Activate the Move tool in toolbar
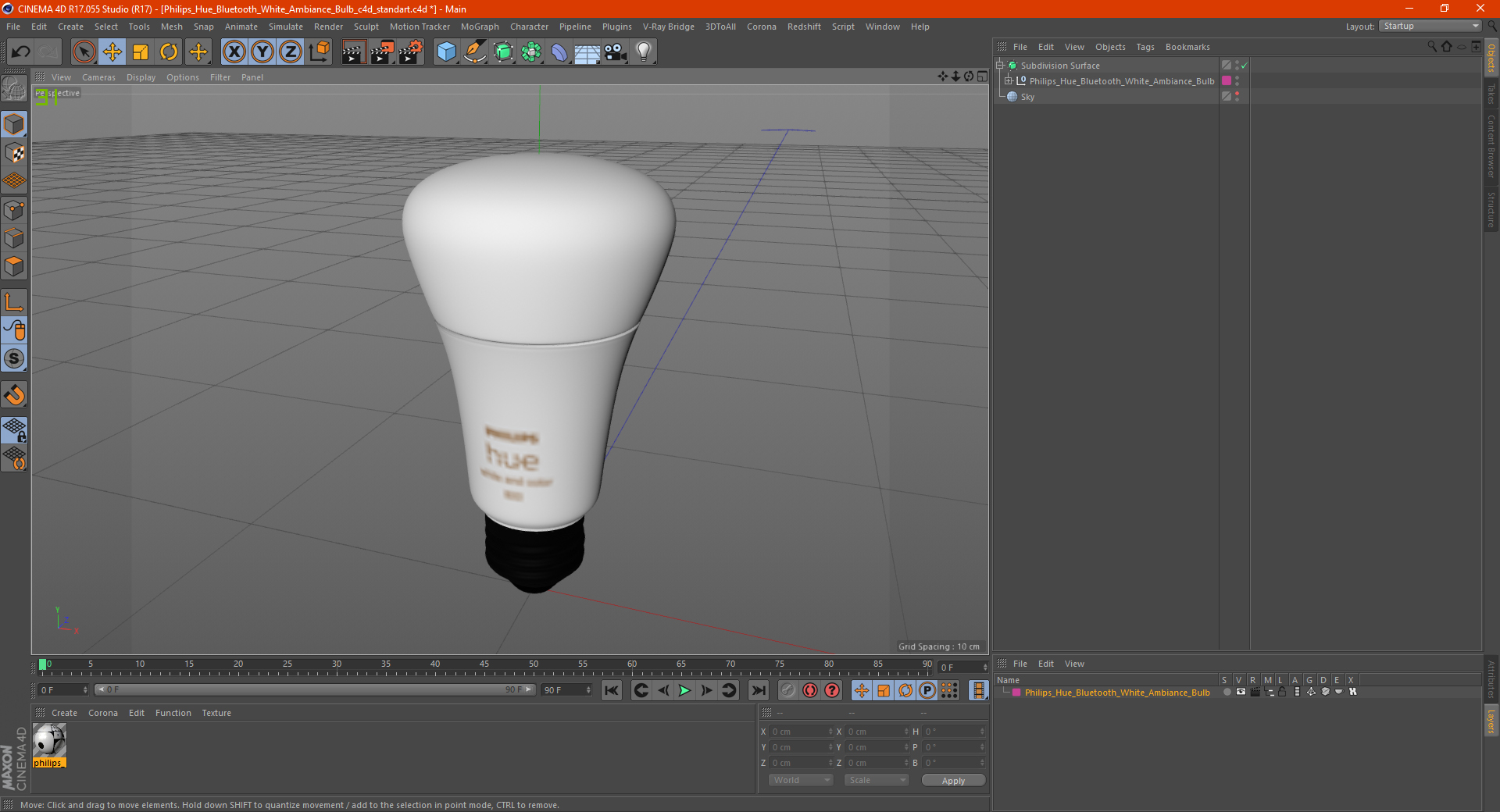 pos(112,52)
